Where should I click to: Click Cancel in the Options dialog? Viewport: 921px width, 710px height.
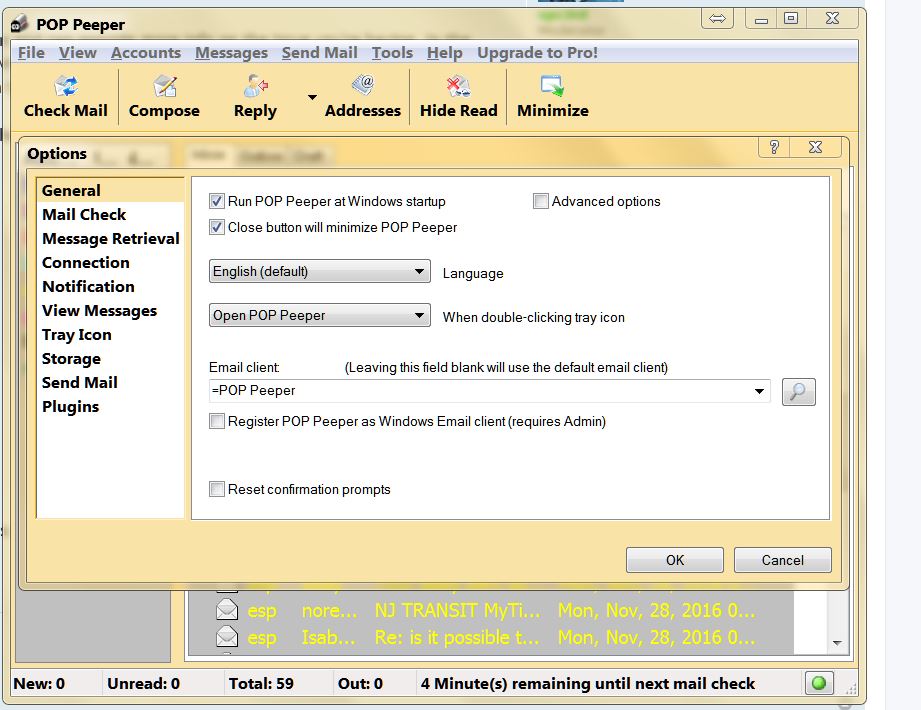click(x=782, y=560)
